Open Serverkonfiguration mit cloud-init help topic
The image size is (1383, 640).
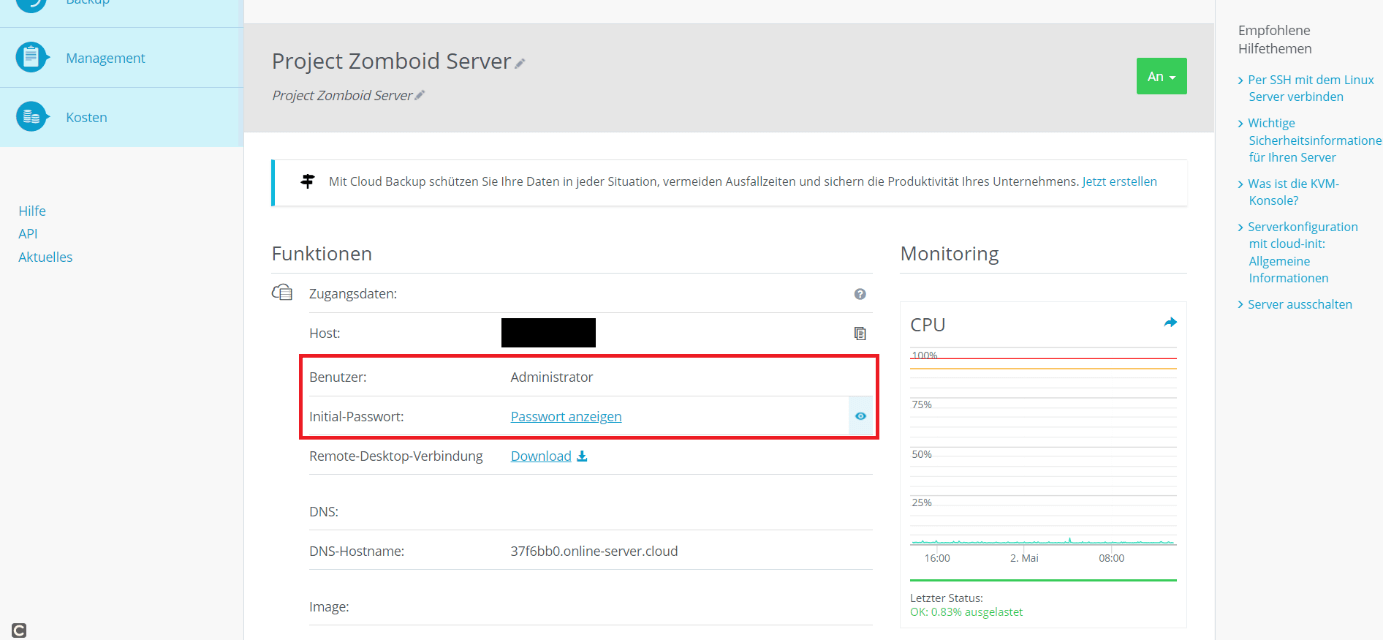tap(1303, 252)
